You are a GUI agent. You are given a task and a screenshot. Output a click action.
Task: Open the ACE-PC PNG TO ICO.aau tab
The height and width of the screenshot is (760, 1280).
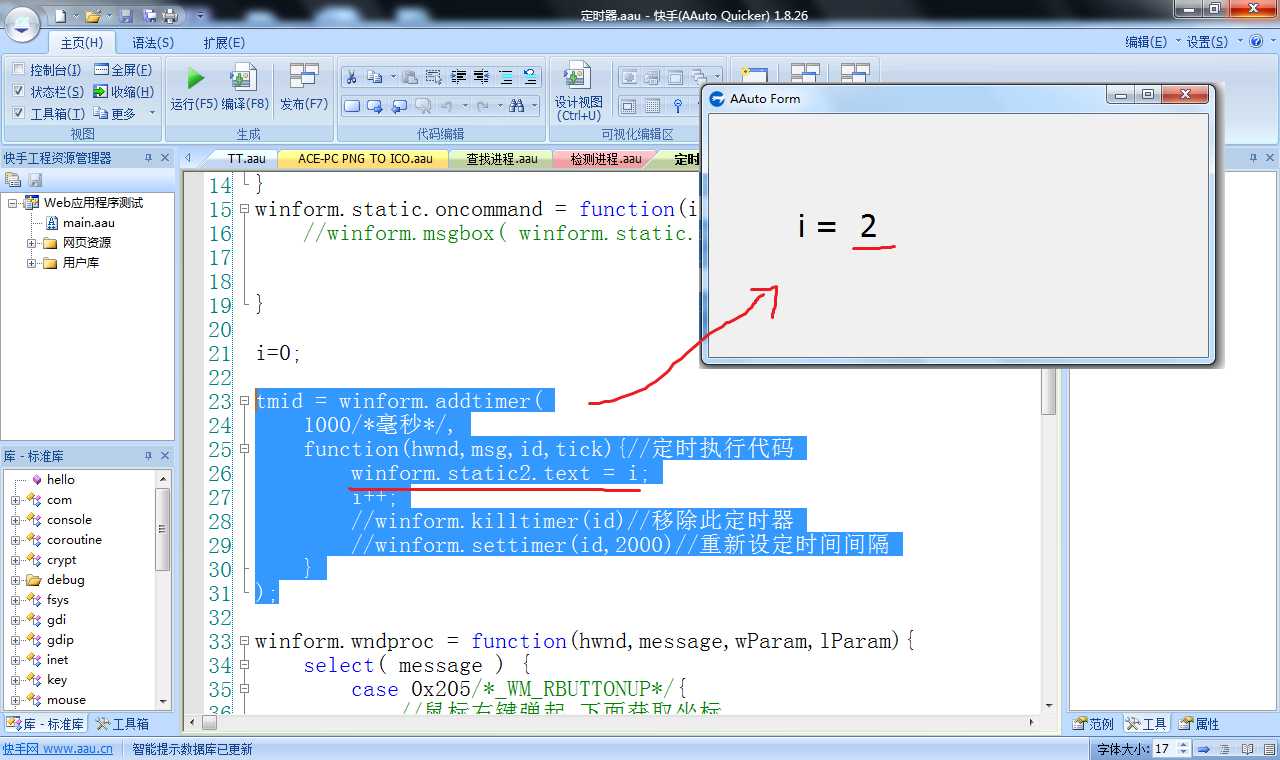[364, 158]
